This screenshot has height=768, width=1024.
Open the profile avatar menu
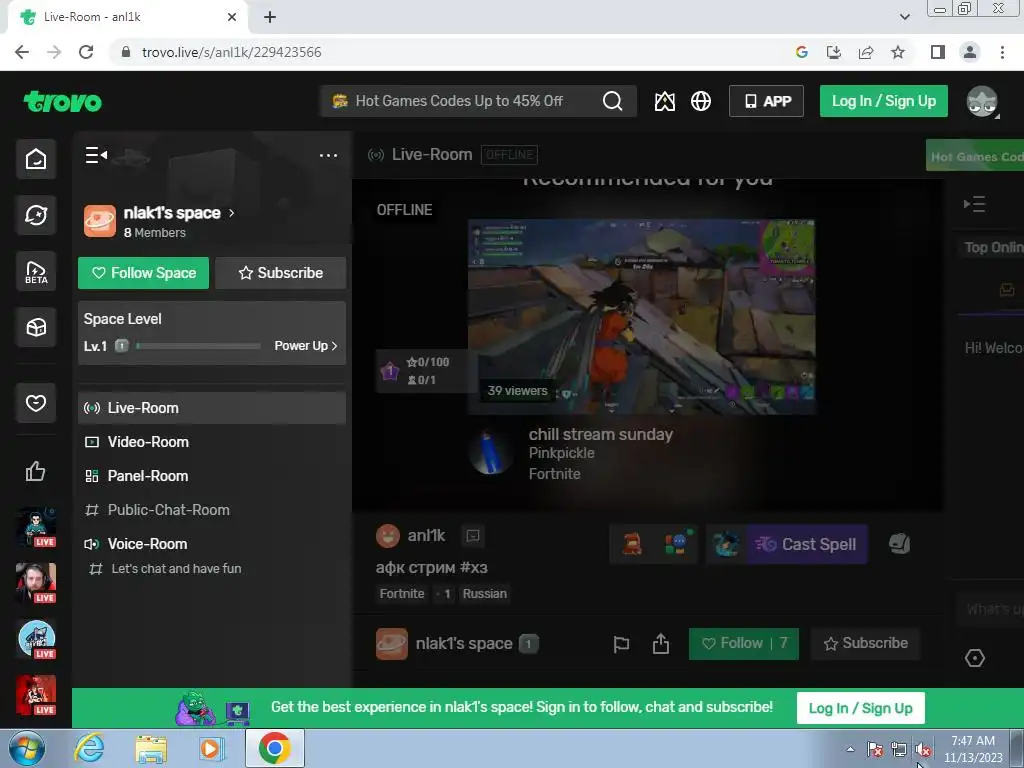(x=982, y=101)
